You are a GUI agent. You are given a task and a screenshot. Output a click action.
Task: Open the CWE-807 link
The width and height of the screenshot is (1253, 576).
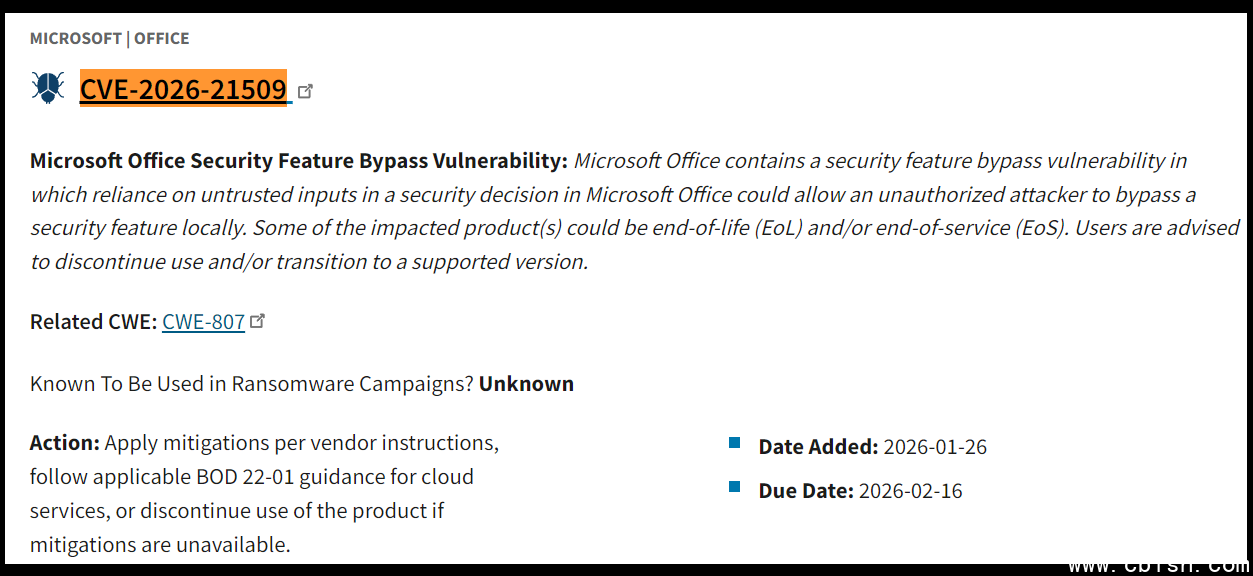(x=203, y=322)
